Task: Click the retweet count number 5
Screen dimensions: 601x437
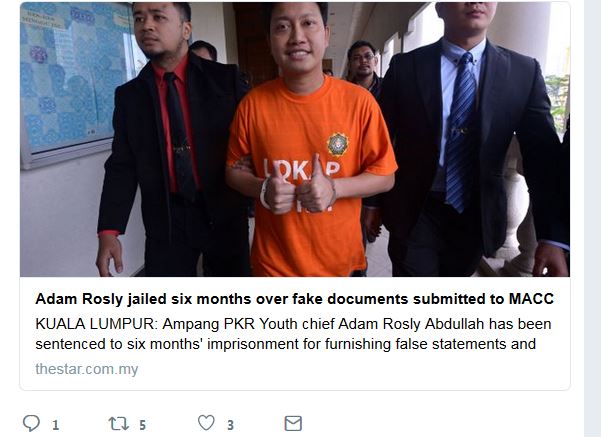Action: tap(142, 425)
